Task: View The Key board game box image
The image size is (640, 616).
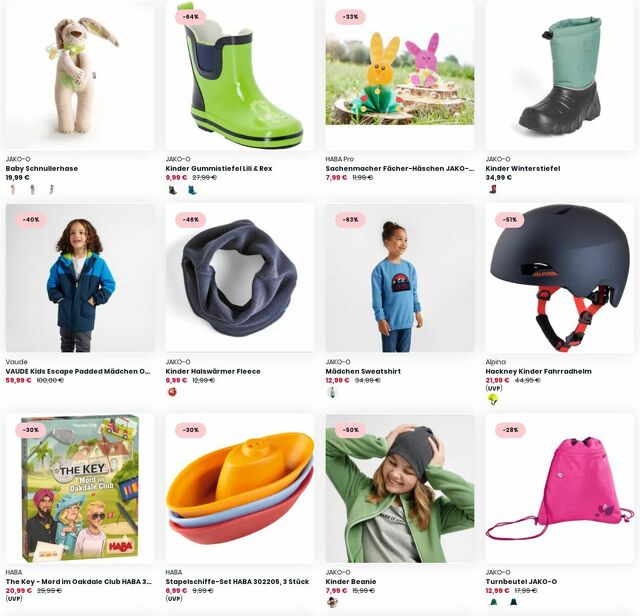Action: coord(80,489)
